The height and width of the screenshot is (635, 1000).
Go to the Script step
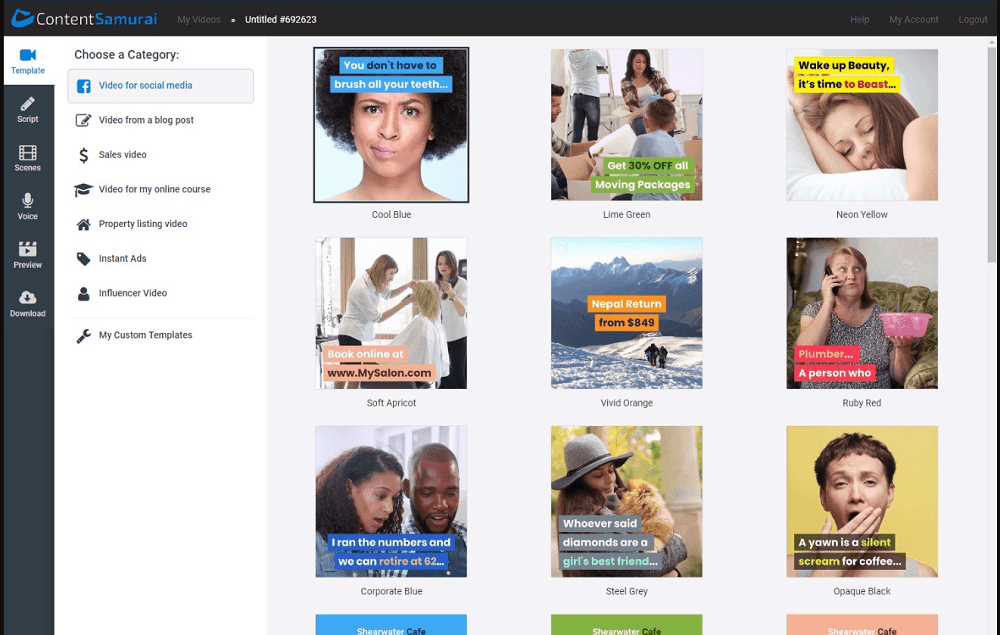click(x=27, y=110)
